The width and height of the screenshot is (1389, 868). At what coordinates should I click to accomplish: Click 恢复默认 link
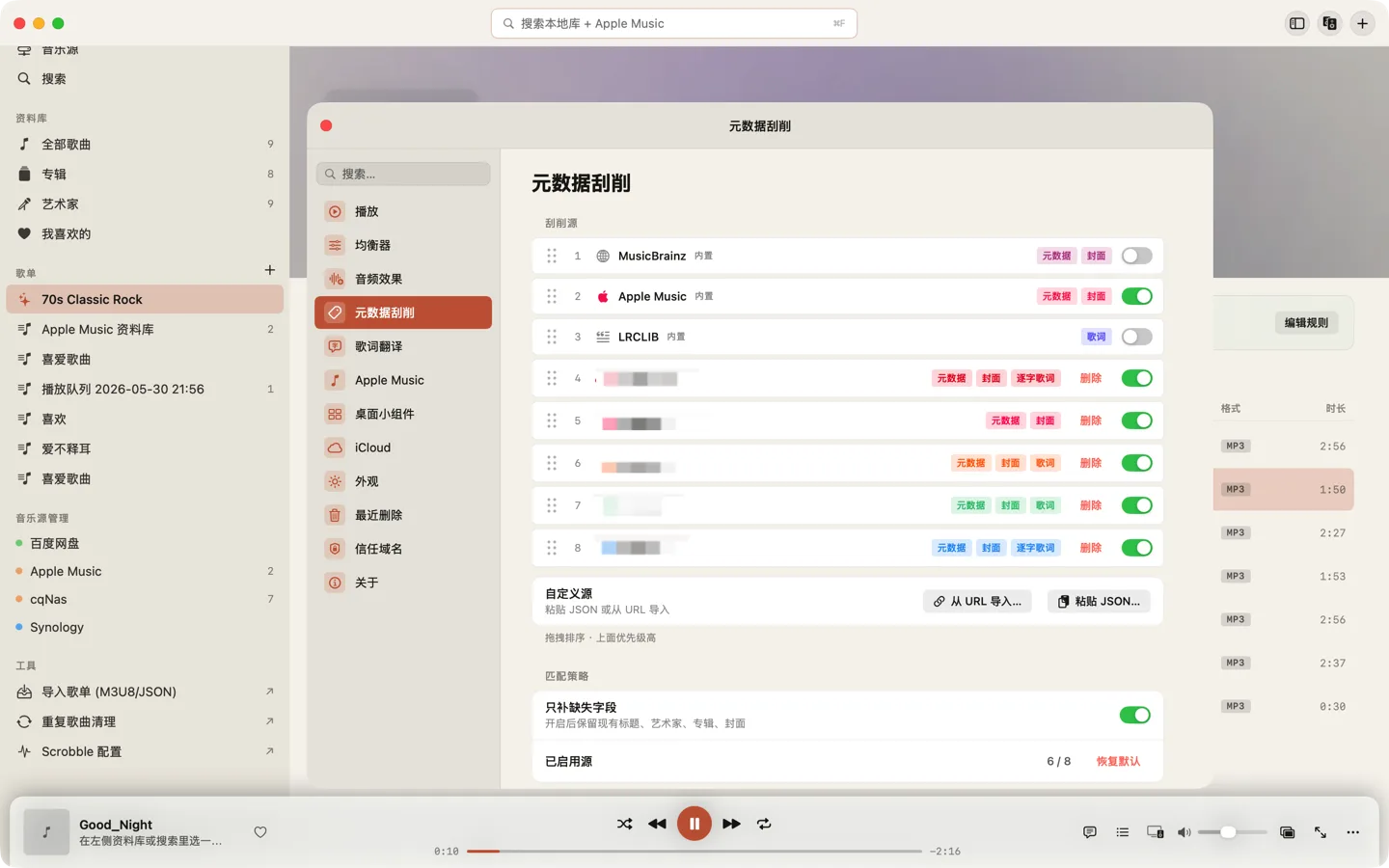click(1118, 761)
